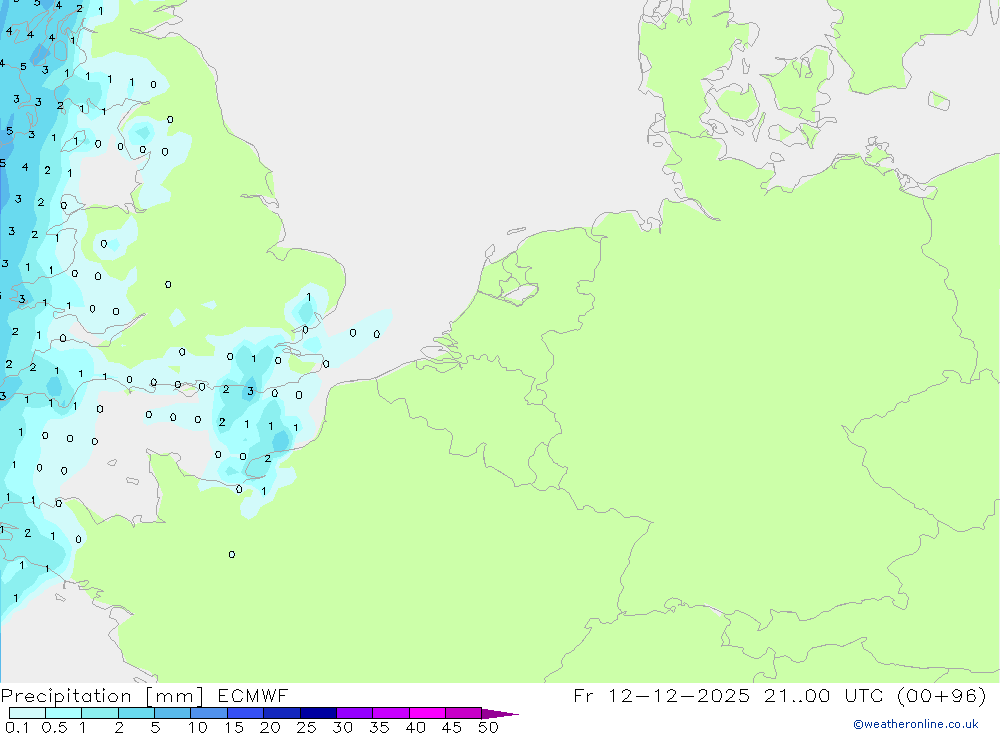The height and width of the screenshot is (733, 1000).
Task: Select the 45–50 mm legend swatch
Action: 463,713
